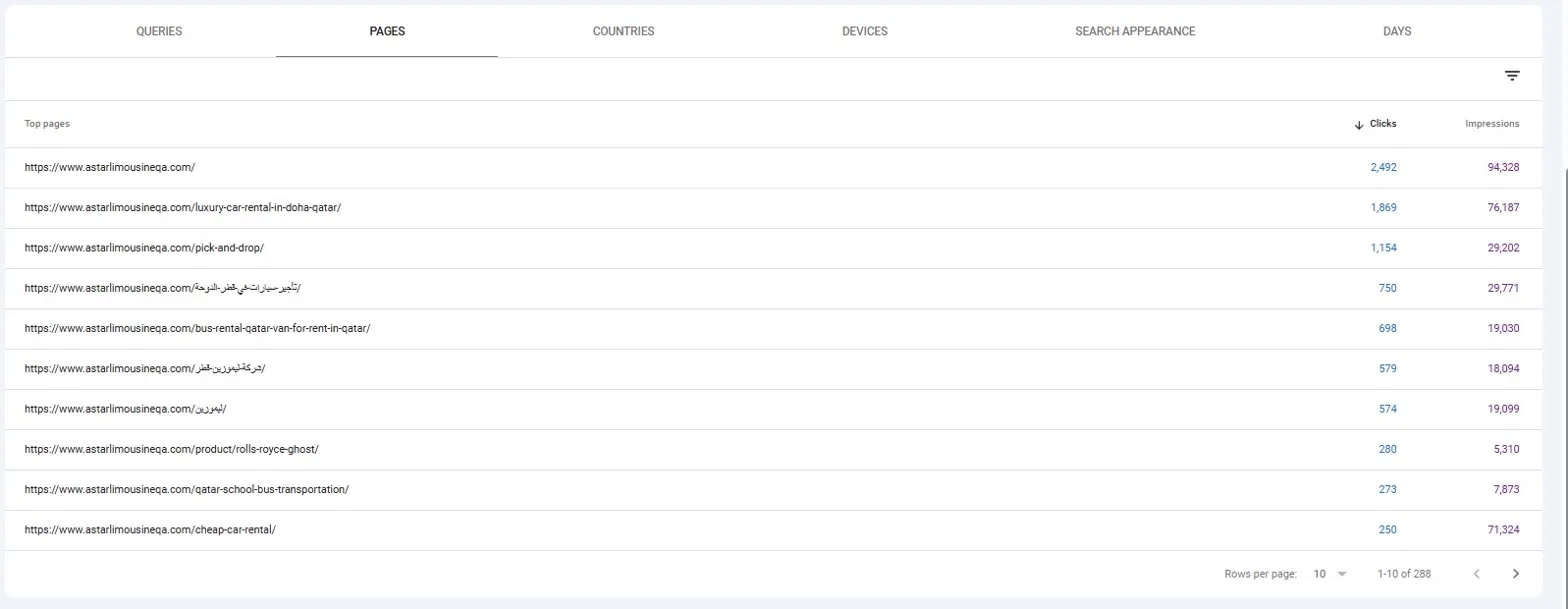The image size is (1568, 609).
Task: Open the homepage URL row
Action: pyautogui.click(x=773, y=168)
